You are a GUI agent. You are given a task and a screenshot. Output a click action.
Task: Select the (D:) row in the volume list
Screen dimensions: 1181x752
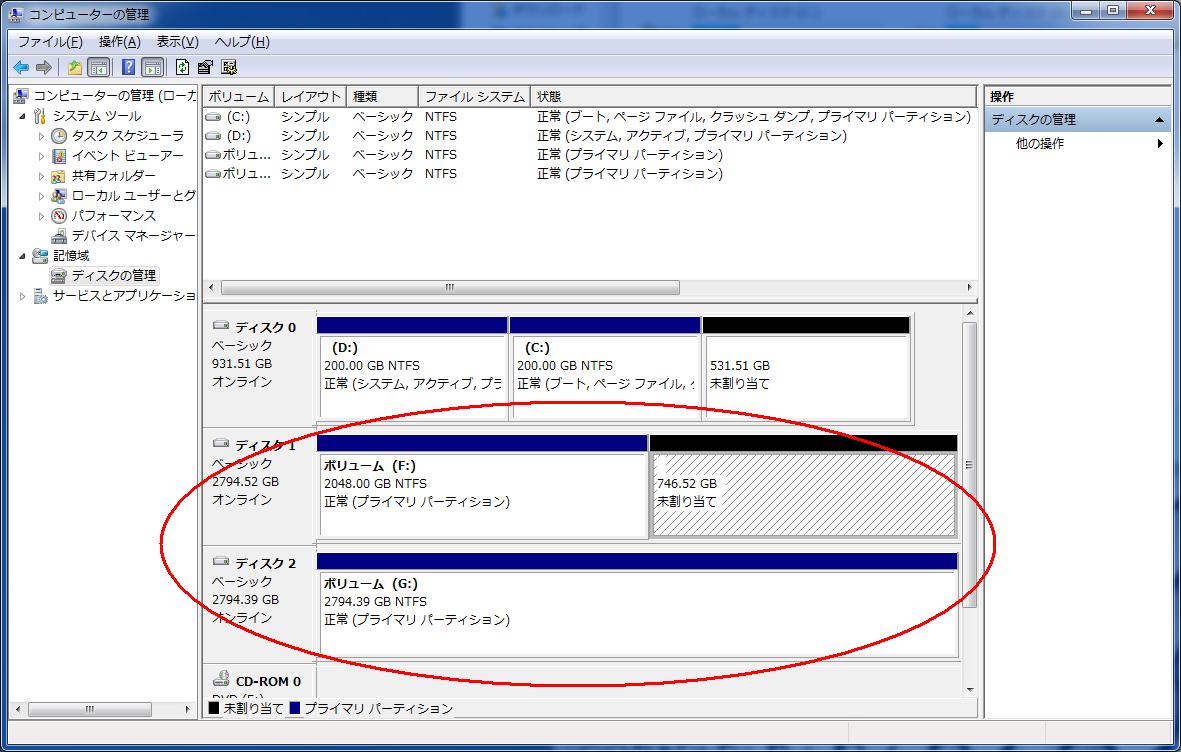(x=590, y=136)
